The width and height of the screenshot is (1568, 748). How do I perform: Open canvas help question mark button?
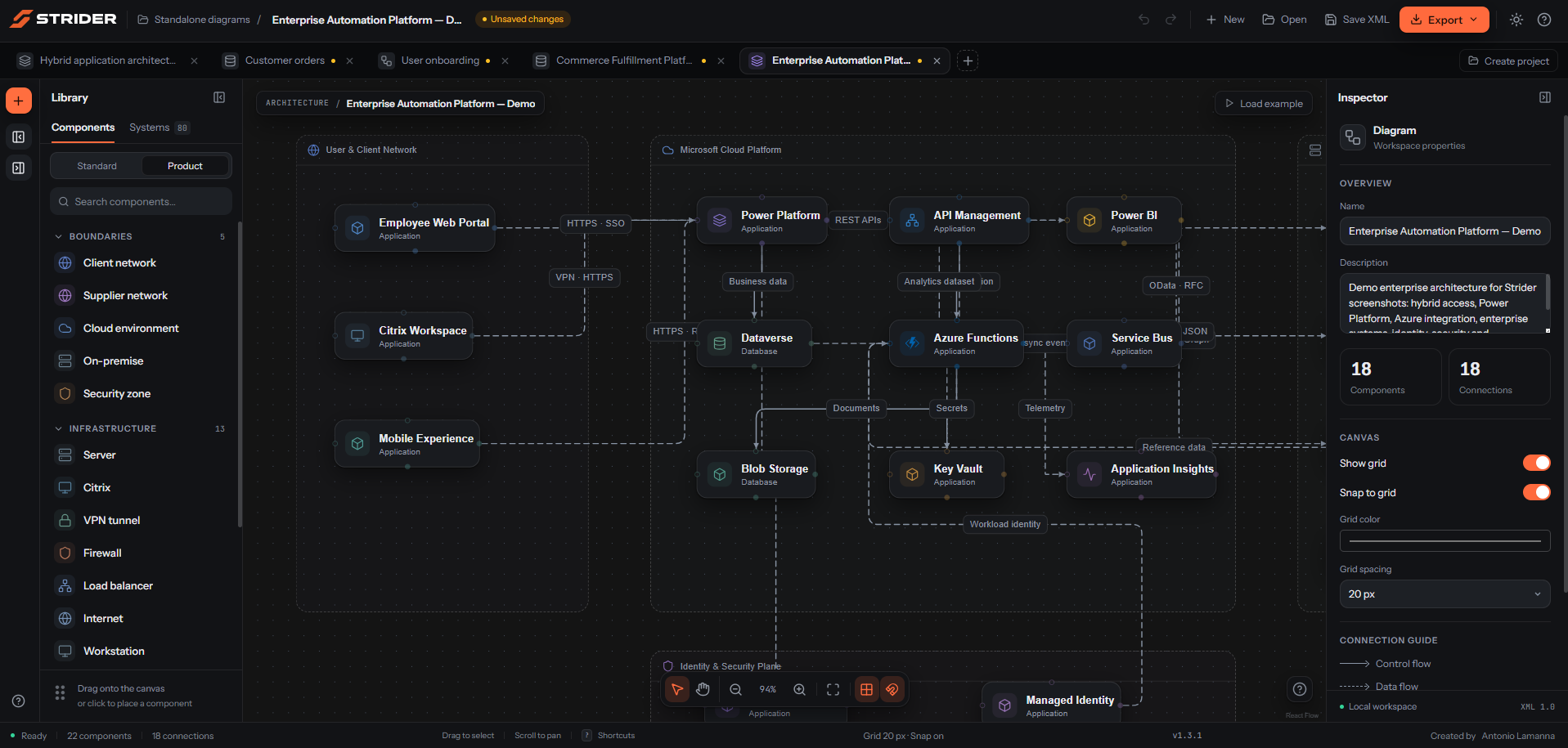click(x=1299, y=689)
